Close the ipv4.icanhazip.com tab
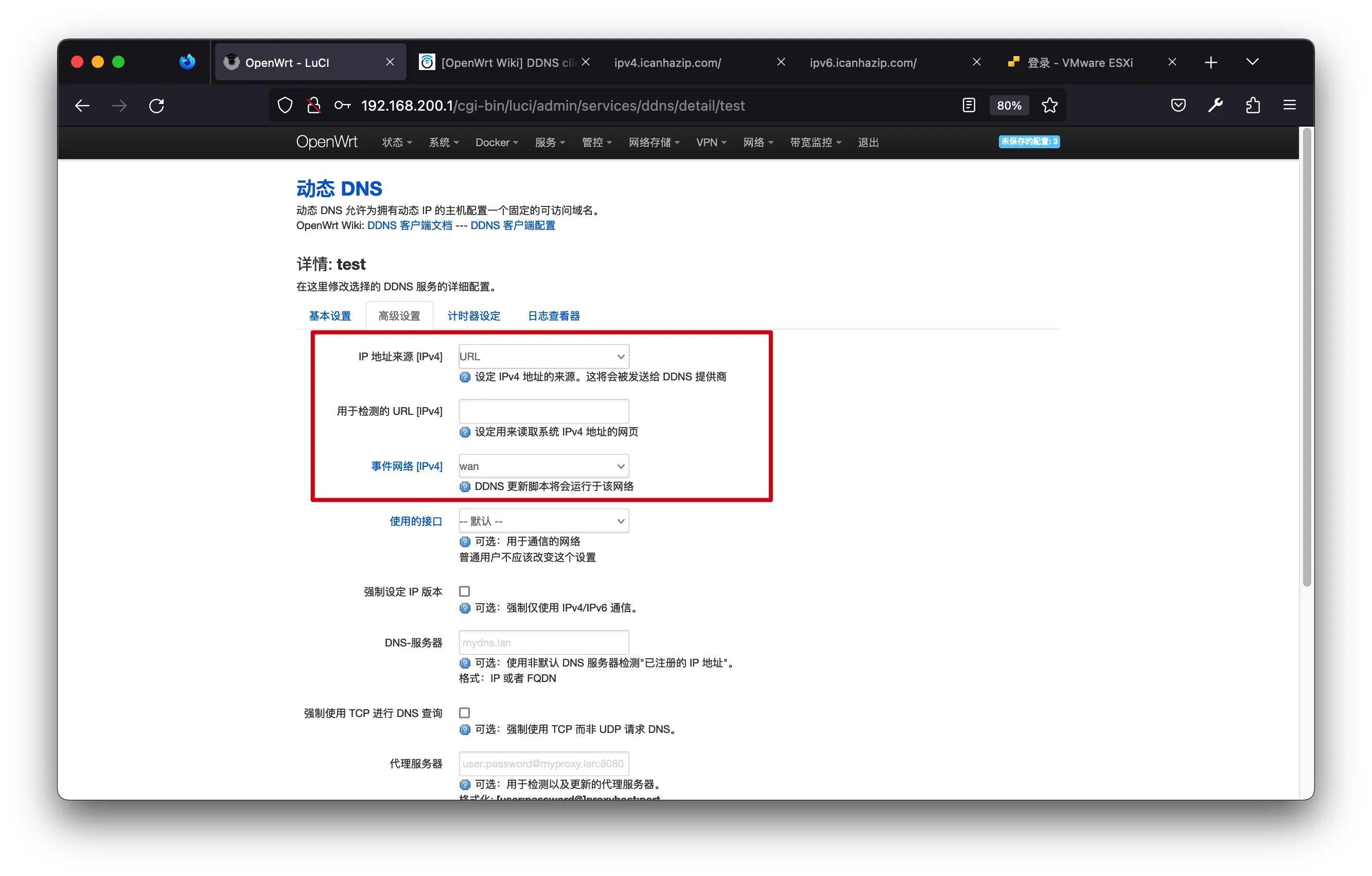The width and height of the screenshot is (1372, 876). click(x=781, y=62)
